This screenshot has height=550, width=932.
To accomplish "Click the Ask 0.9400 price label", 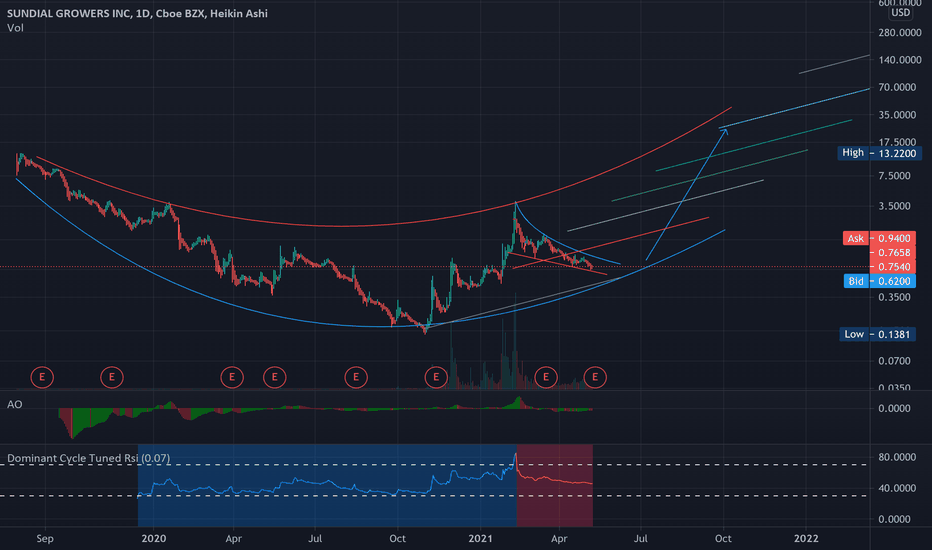I will pyautogui.click(x=879, y=238).
